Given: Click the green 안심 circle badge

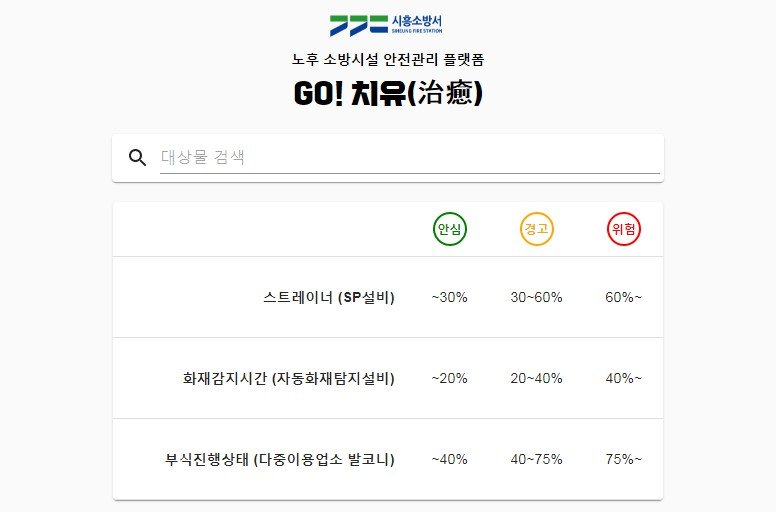Looking at the screenshot, I should pos(449,229).
